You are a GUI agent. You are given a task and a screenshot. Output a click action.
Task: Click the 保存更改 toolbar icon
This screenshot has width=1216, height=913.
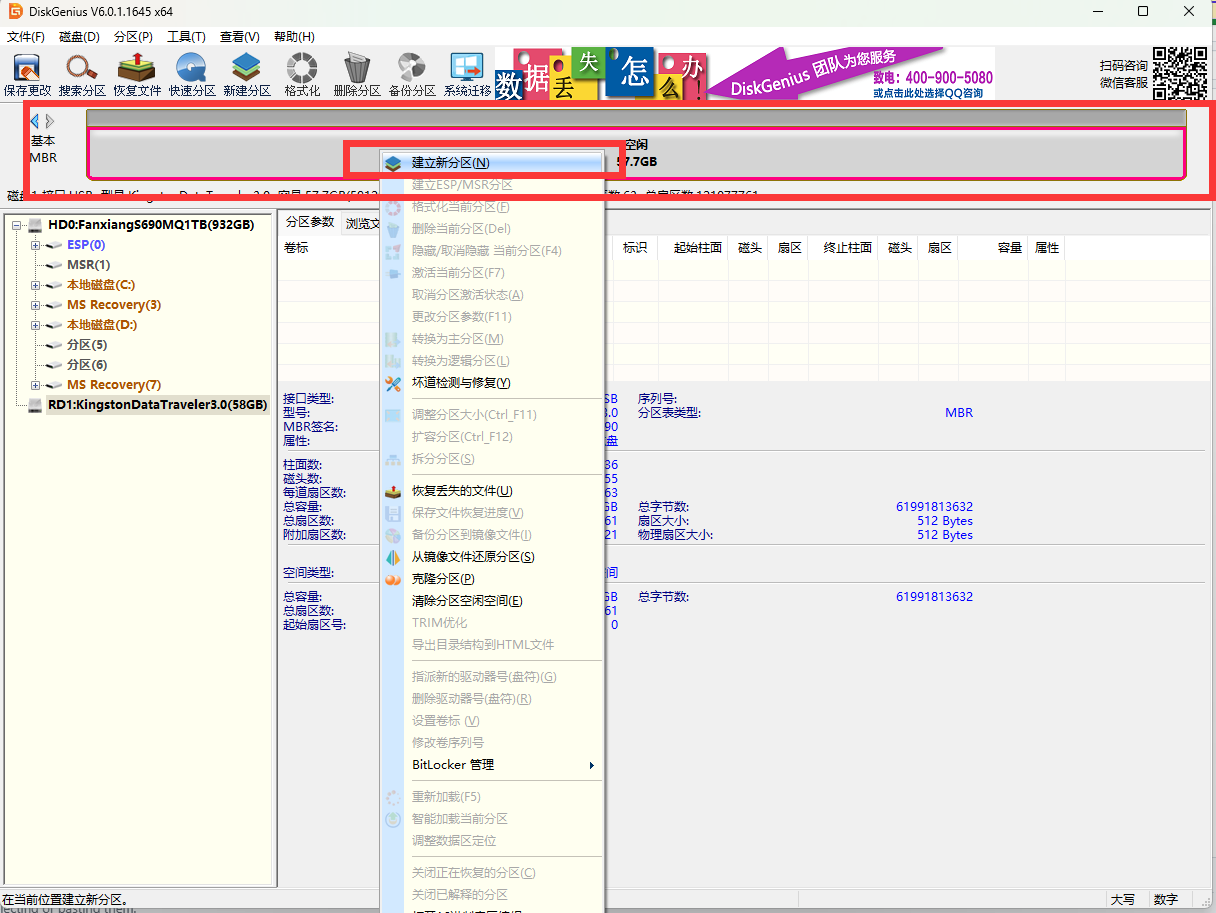click(27, 75)
